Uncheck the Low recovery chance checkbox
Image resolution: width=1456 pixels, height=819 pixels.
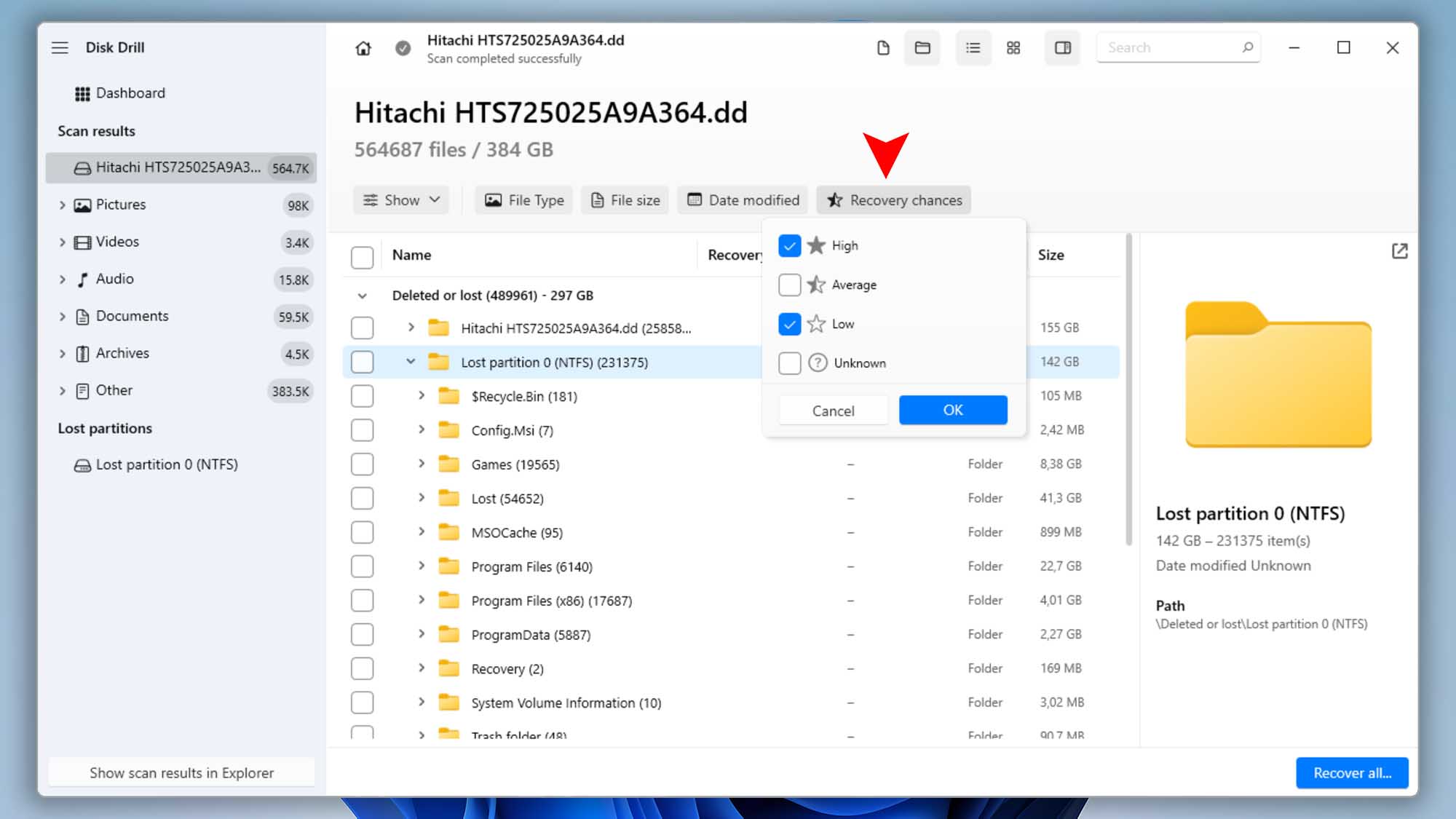click(789, 324)
